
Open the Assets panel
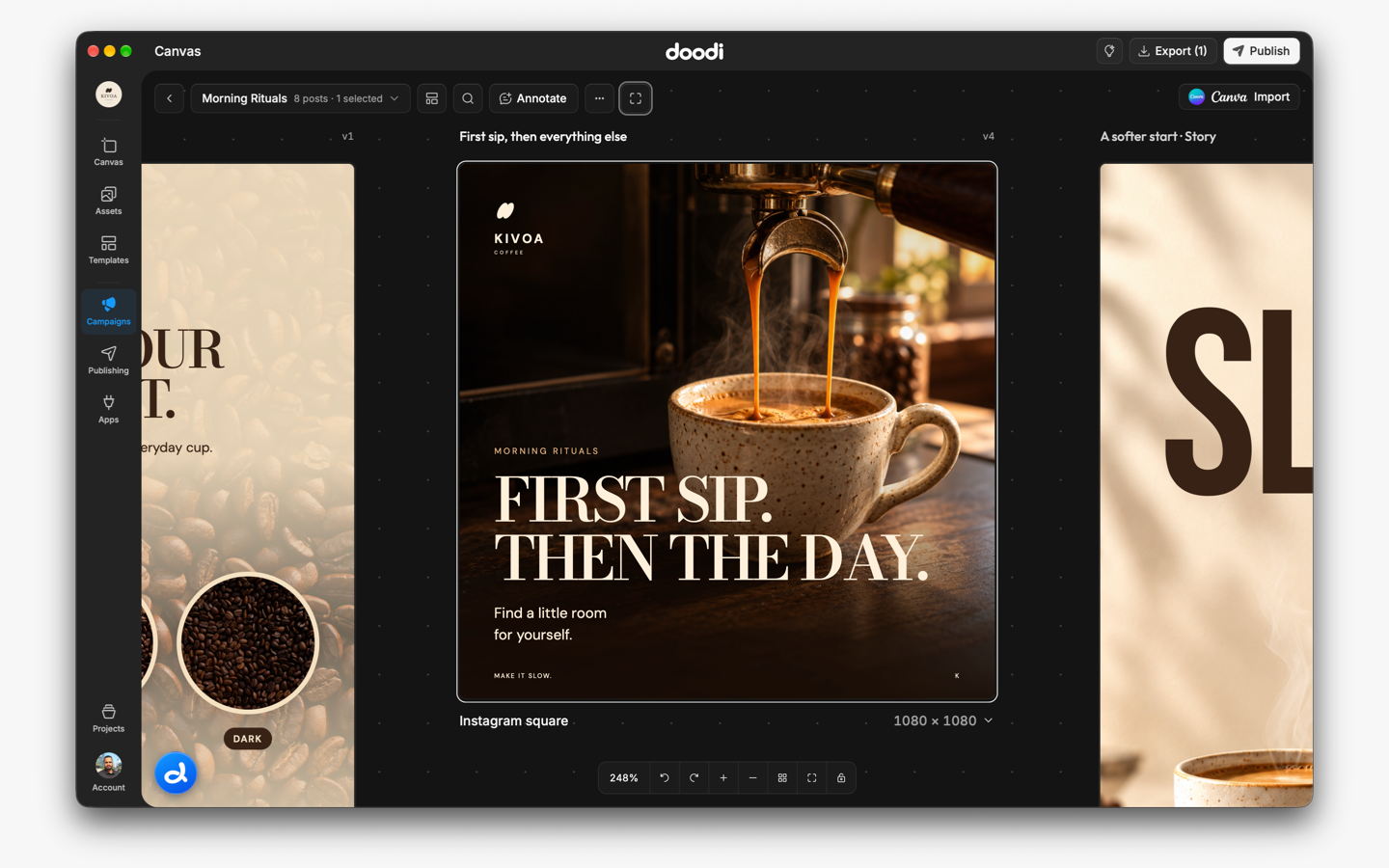(108, 201)
